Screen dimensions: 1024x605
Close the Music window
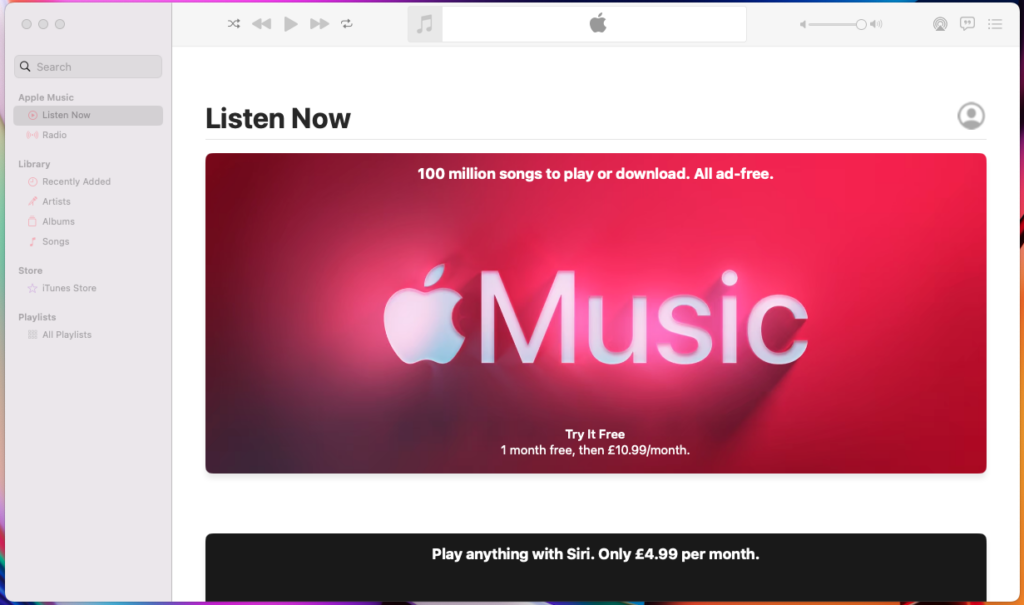tap(26, 24)
